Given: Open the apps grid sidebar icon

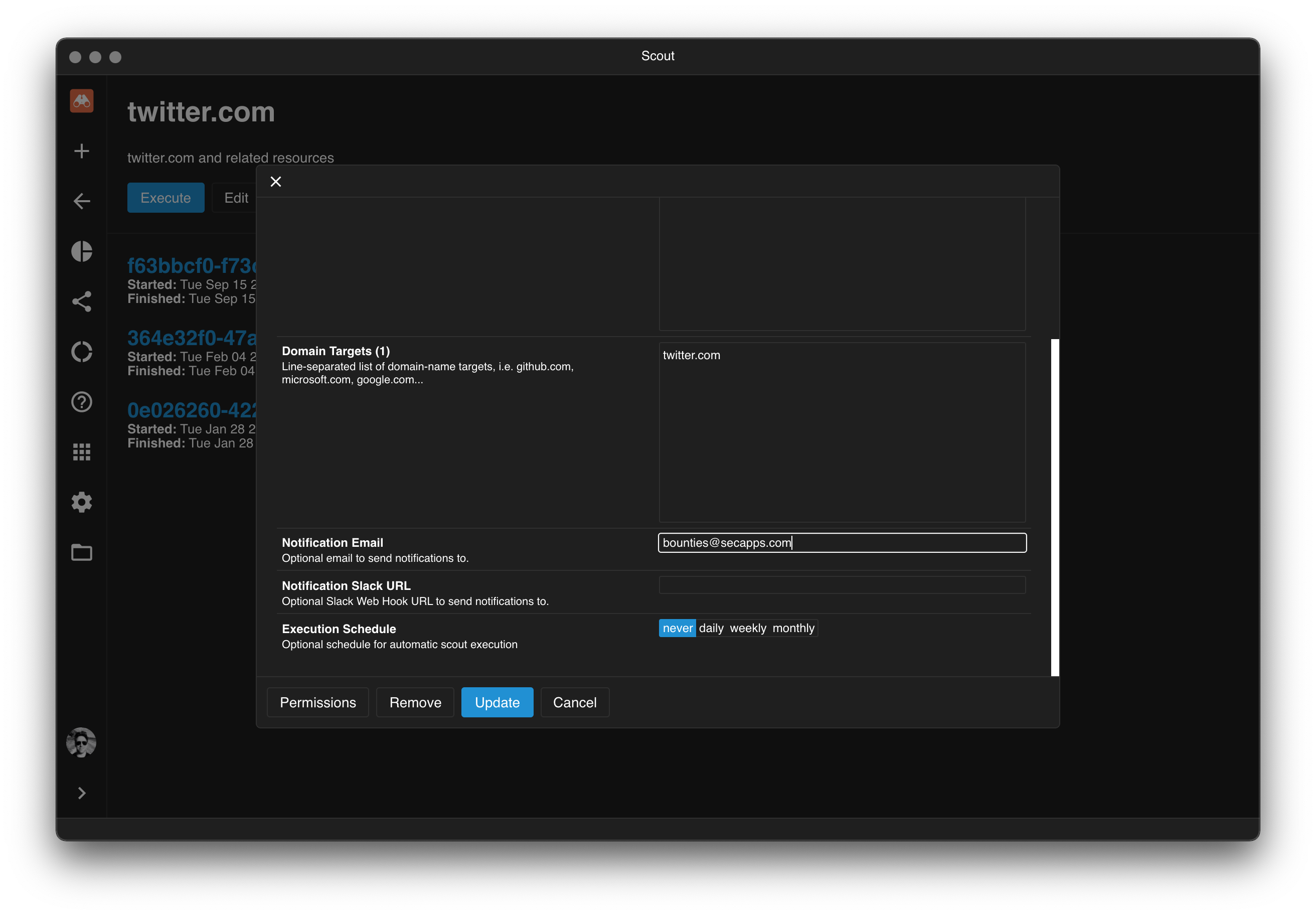Looking at the screenshot, I should [81, 452].
